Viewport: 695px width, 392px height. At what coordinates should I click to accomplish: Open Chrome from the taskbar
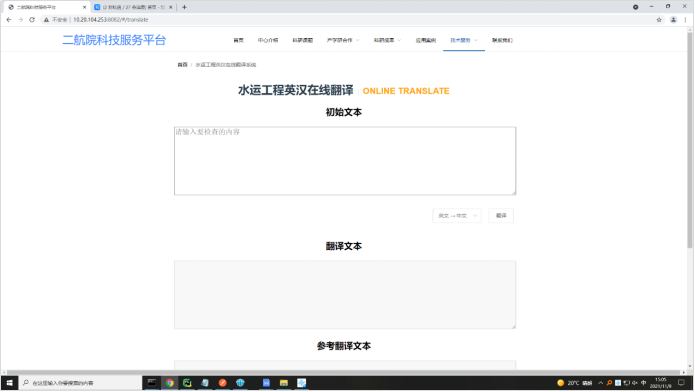point(170,383)
